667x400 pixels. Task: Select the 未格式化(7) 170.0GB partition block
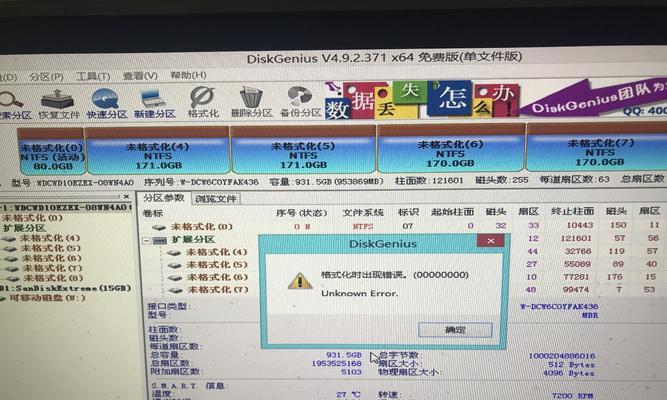click(x=599, y=147)
